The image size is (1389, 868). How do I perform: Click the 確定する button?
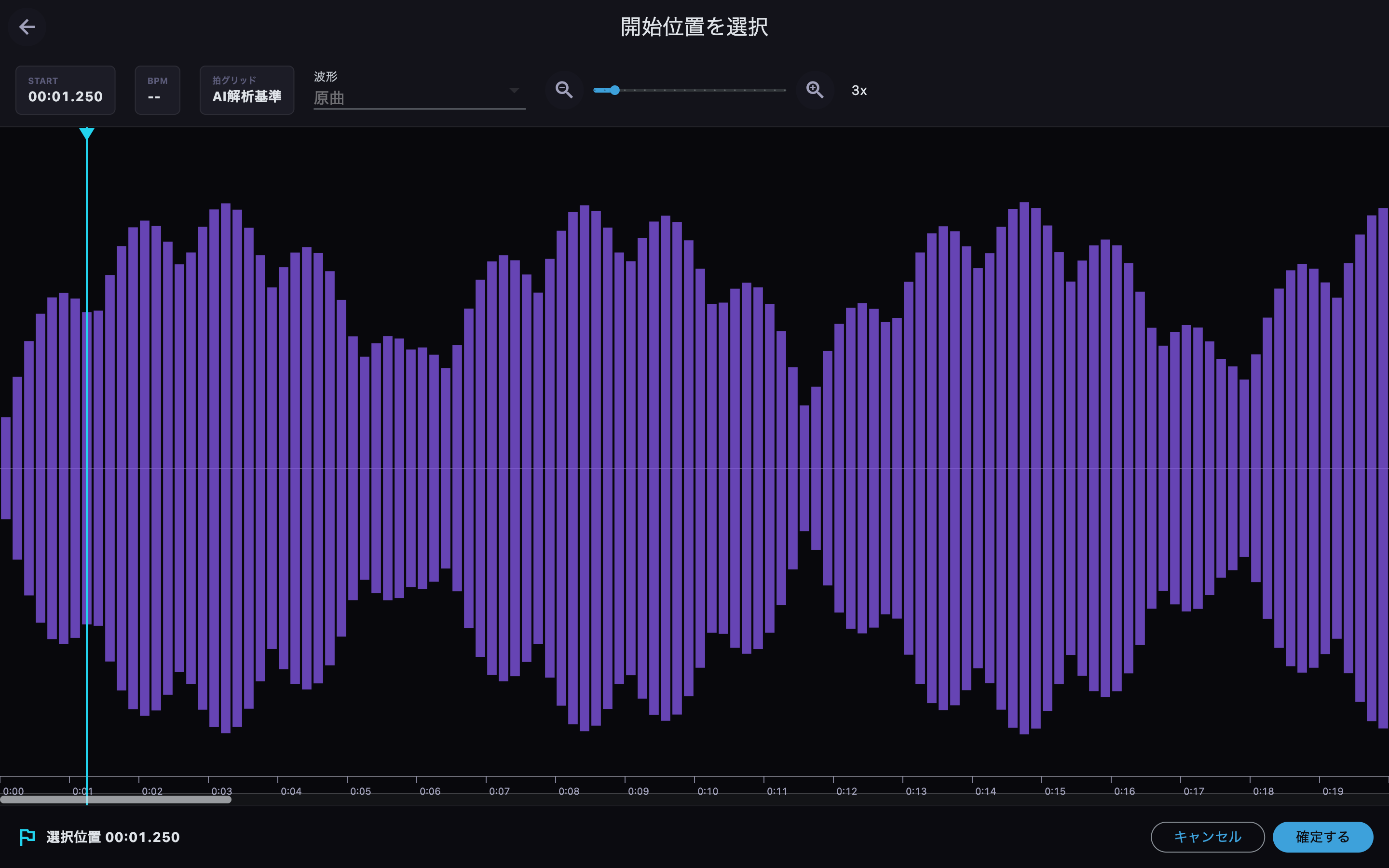(x=1323, y=837)
